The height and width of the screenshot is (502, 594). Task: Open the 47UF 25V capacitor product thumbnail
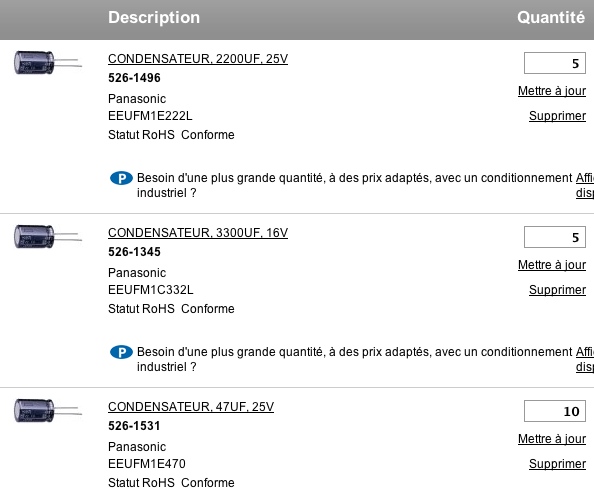click(48, 410)
